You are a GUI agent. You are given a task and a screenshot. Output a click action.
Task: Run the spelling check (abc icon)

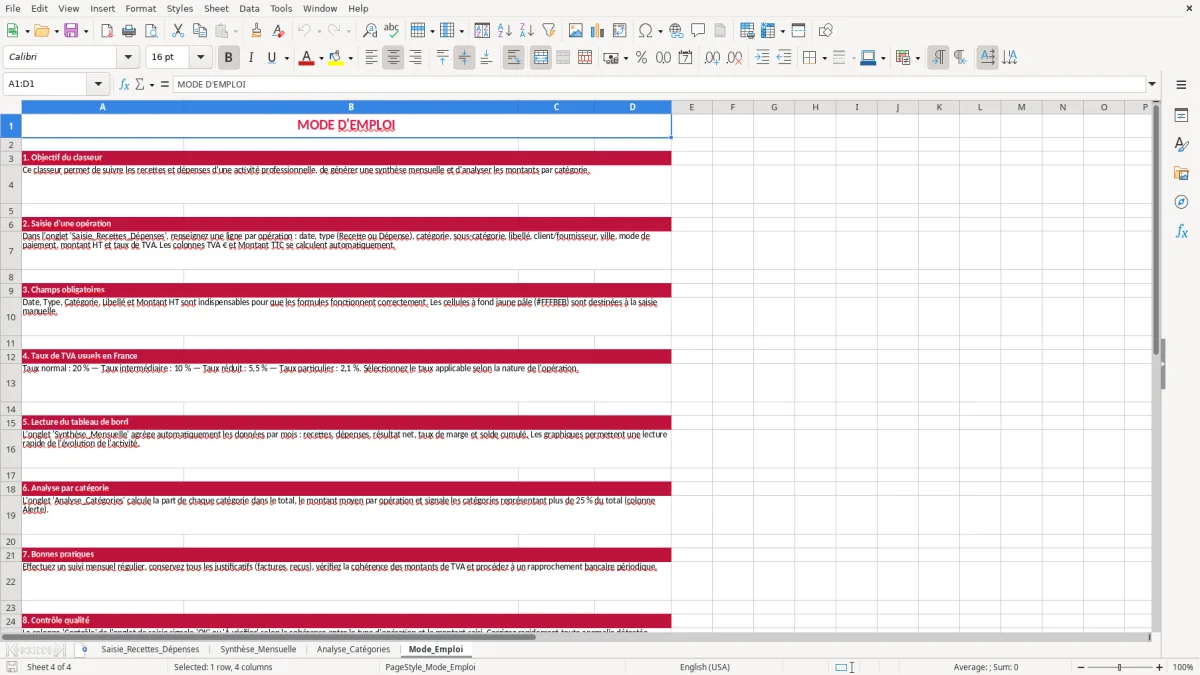pos(392,31)
